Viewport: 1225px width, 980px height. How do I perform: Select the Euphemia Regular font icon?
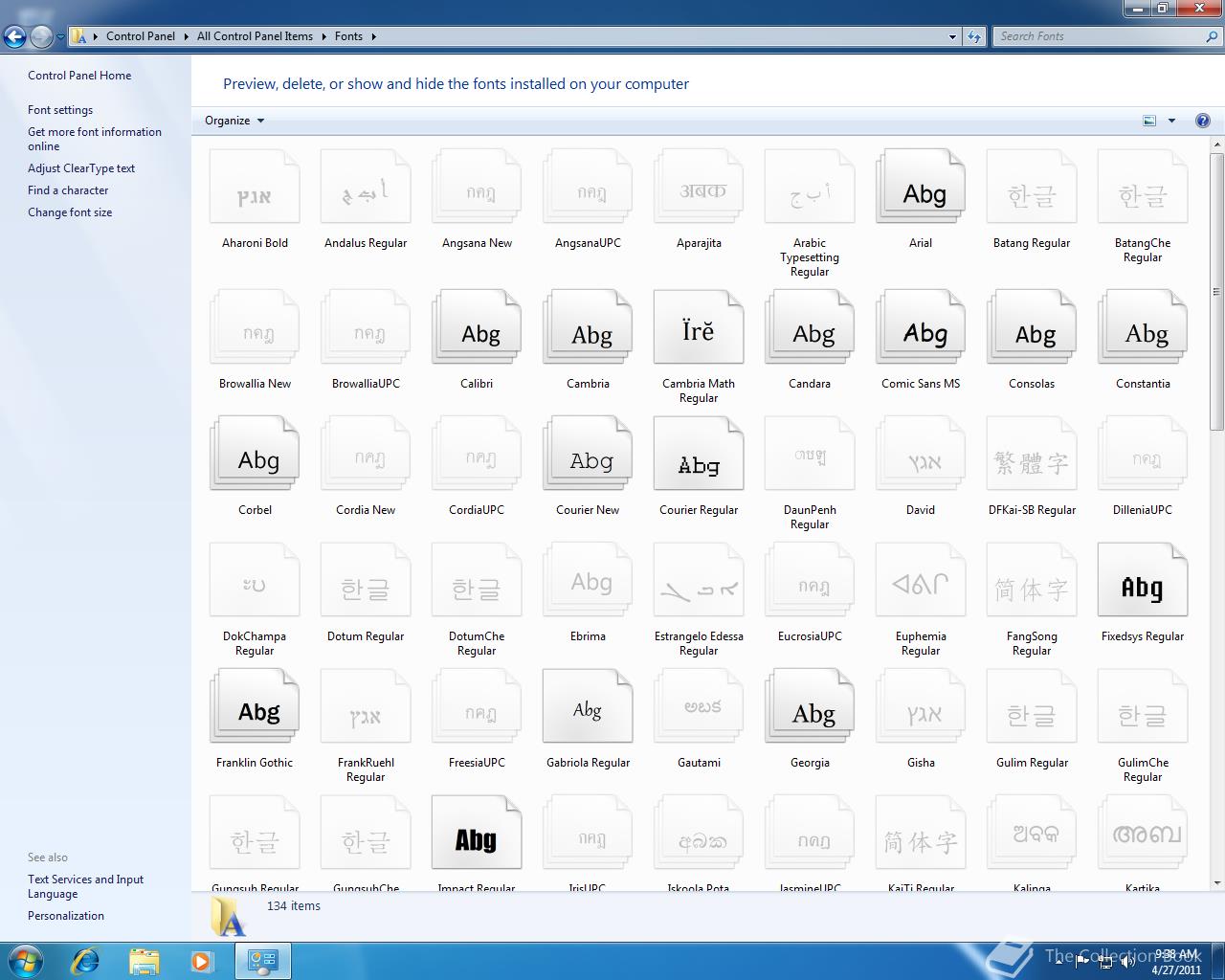(x=921, y=580)
